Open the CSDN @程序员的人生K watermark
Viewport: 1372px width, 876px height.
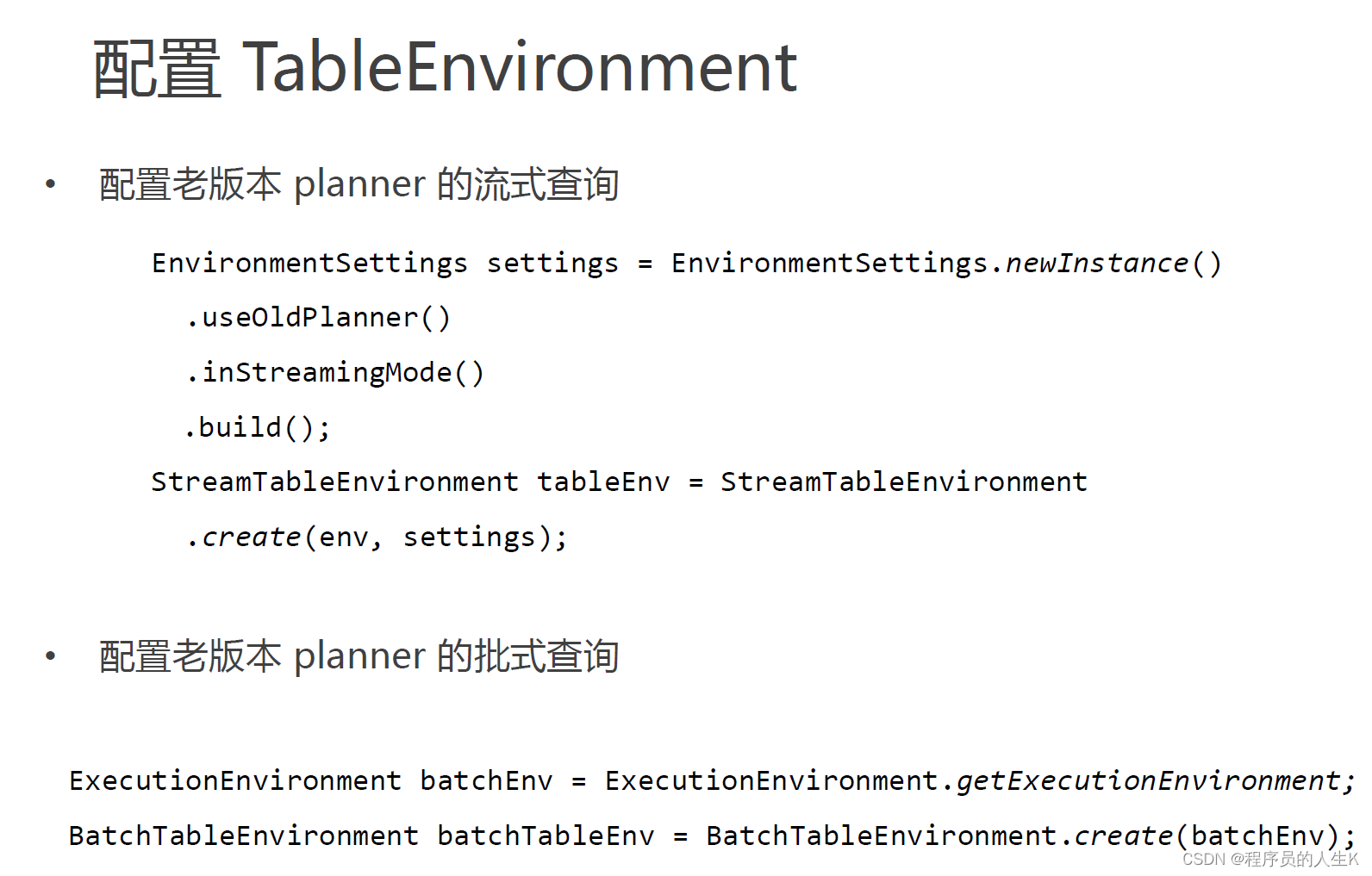[x=1269, y=859]
